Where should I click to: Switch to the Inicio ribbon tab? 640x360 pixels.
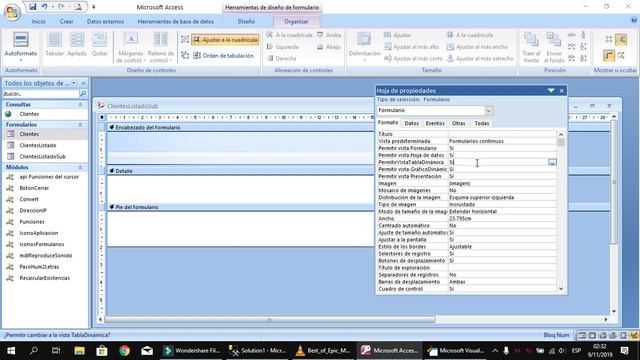[x=38, y=21]
